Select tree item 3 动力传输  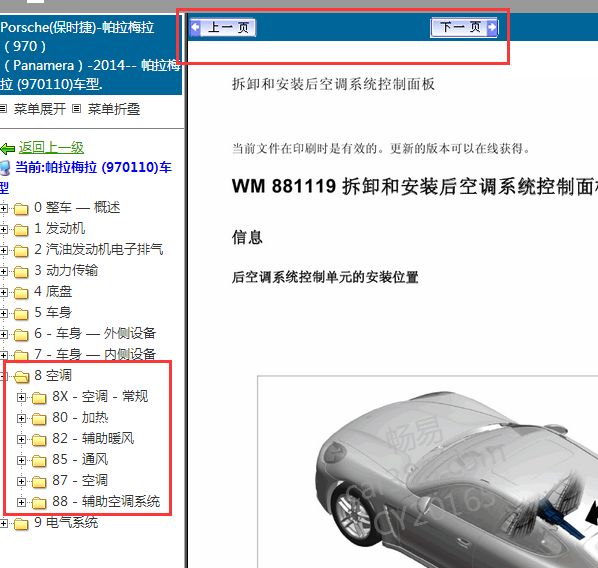[x=66, y=270]
